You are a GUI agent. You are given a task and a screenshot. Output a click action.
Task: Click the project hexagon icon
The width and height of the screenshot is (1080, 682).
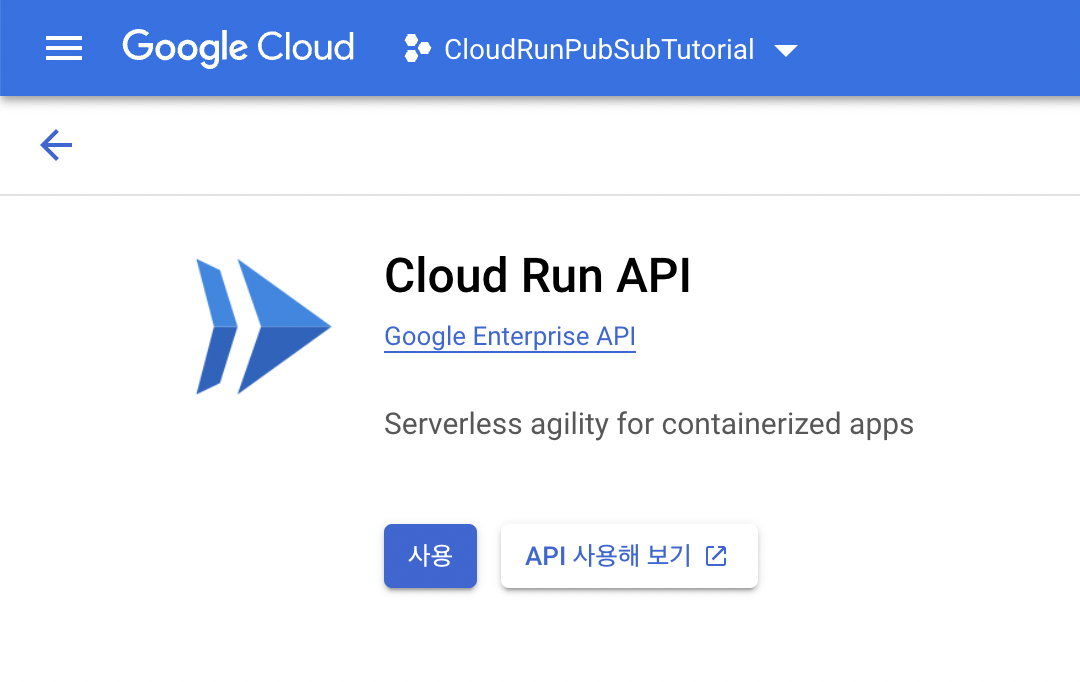point(417,48)
